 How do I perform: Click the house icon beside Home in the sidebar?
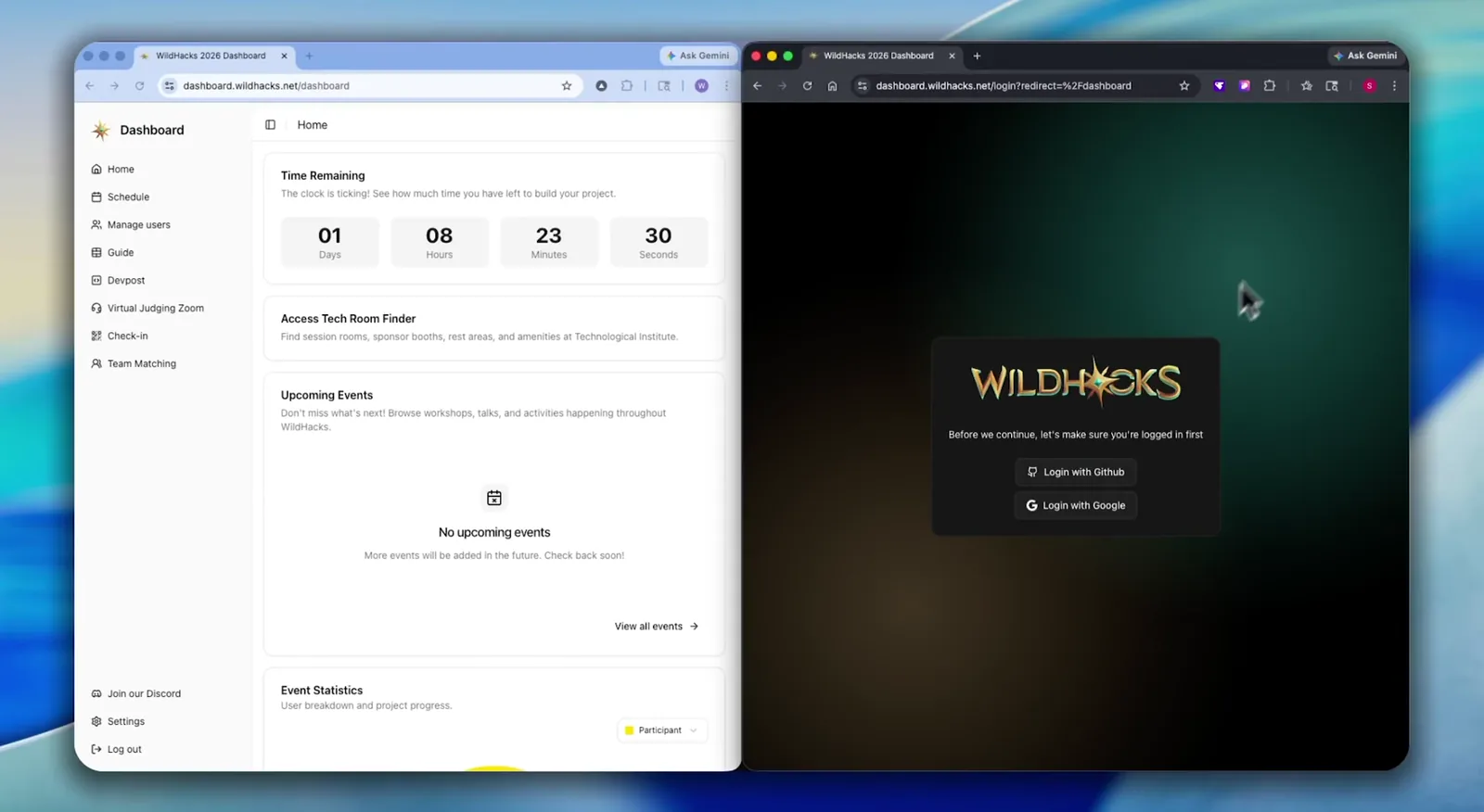pos(96,169)
